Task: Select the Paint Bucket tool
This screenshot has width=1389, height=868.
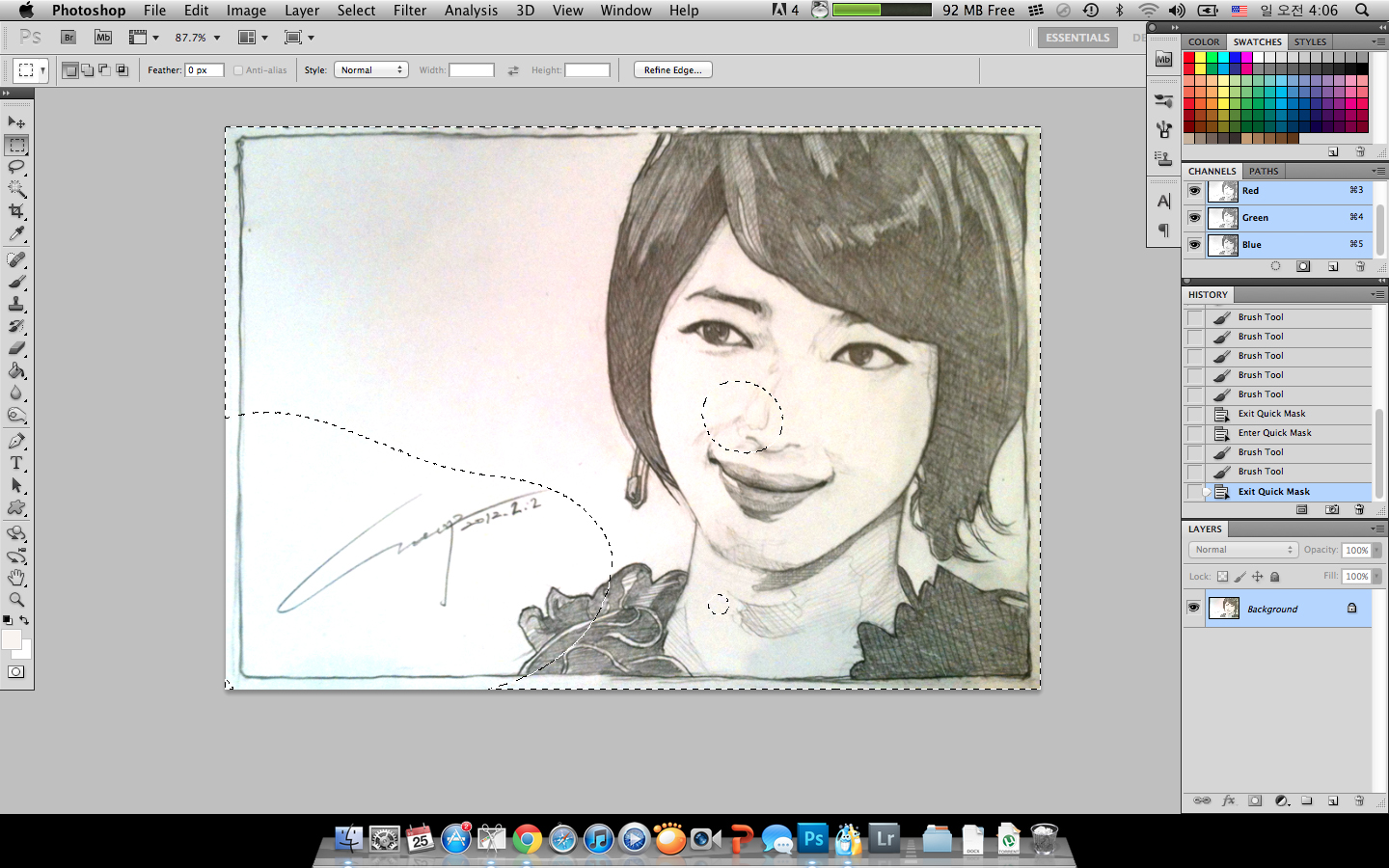Action: tap(16, 370)
